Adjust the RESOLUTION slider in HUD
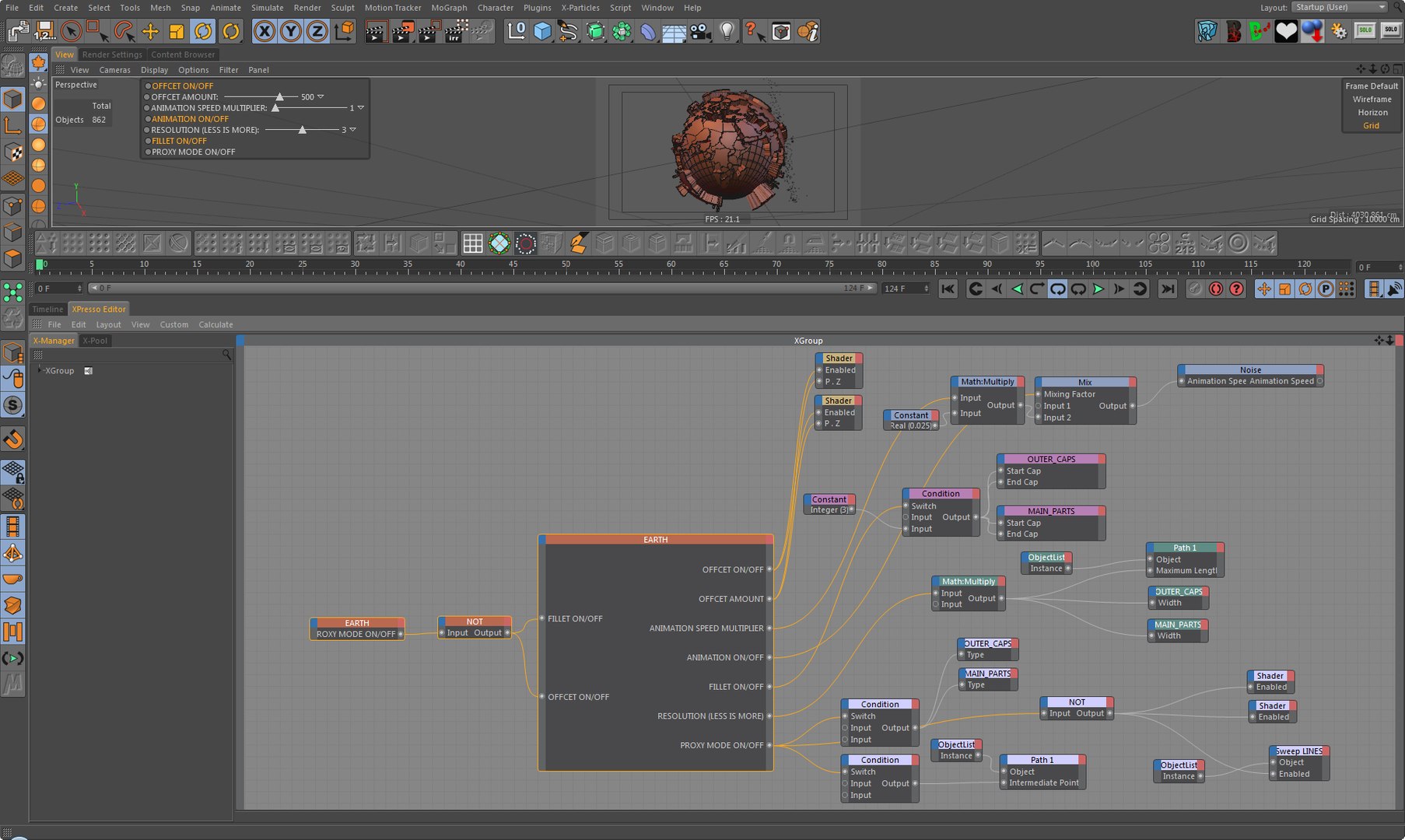 (x=302, y=130)
